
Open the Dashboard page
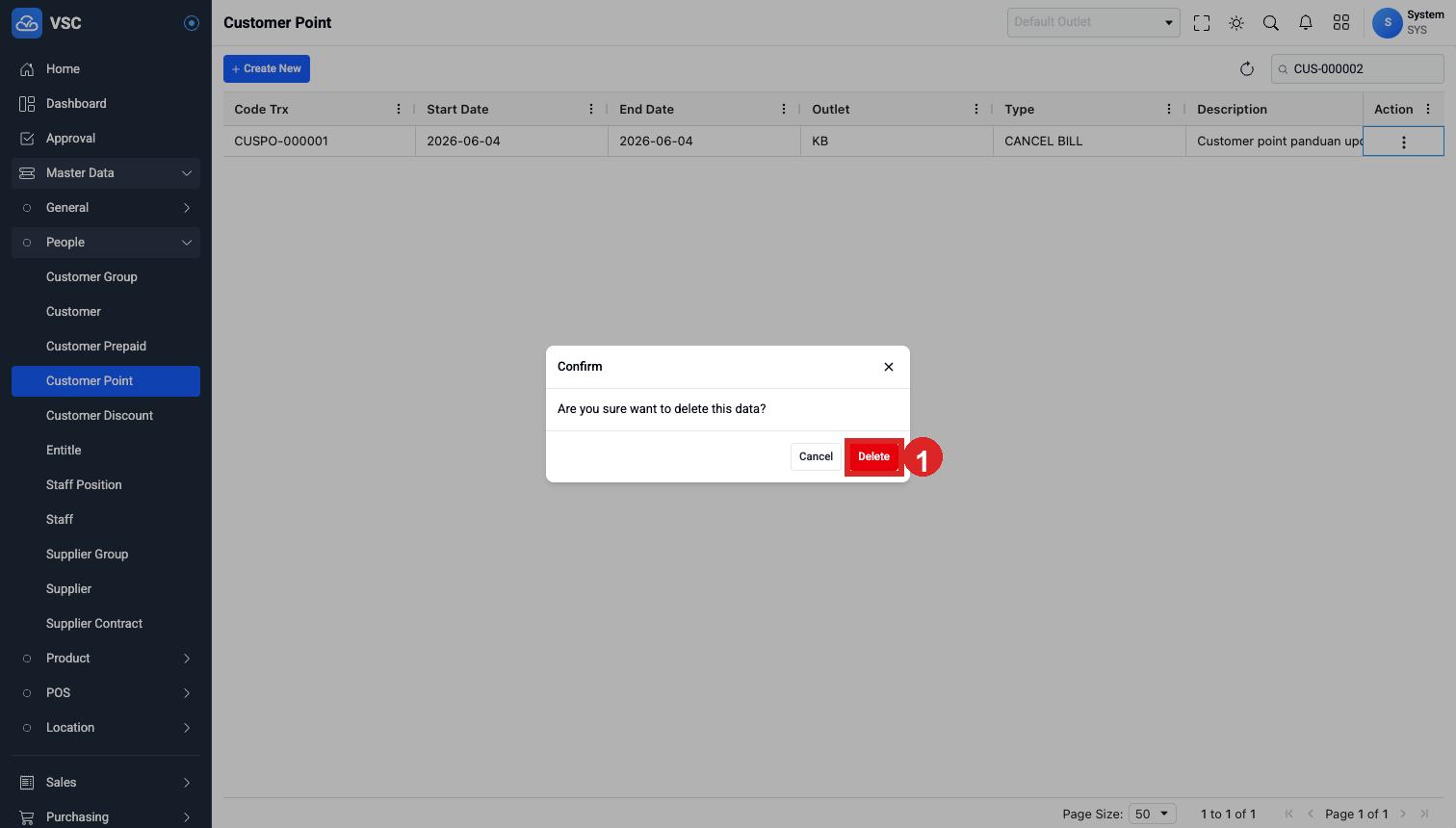point(106,104)
